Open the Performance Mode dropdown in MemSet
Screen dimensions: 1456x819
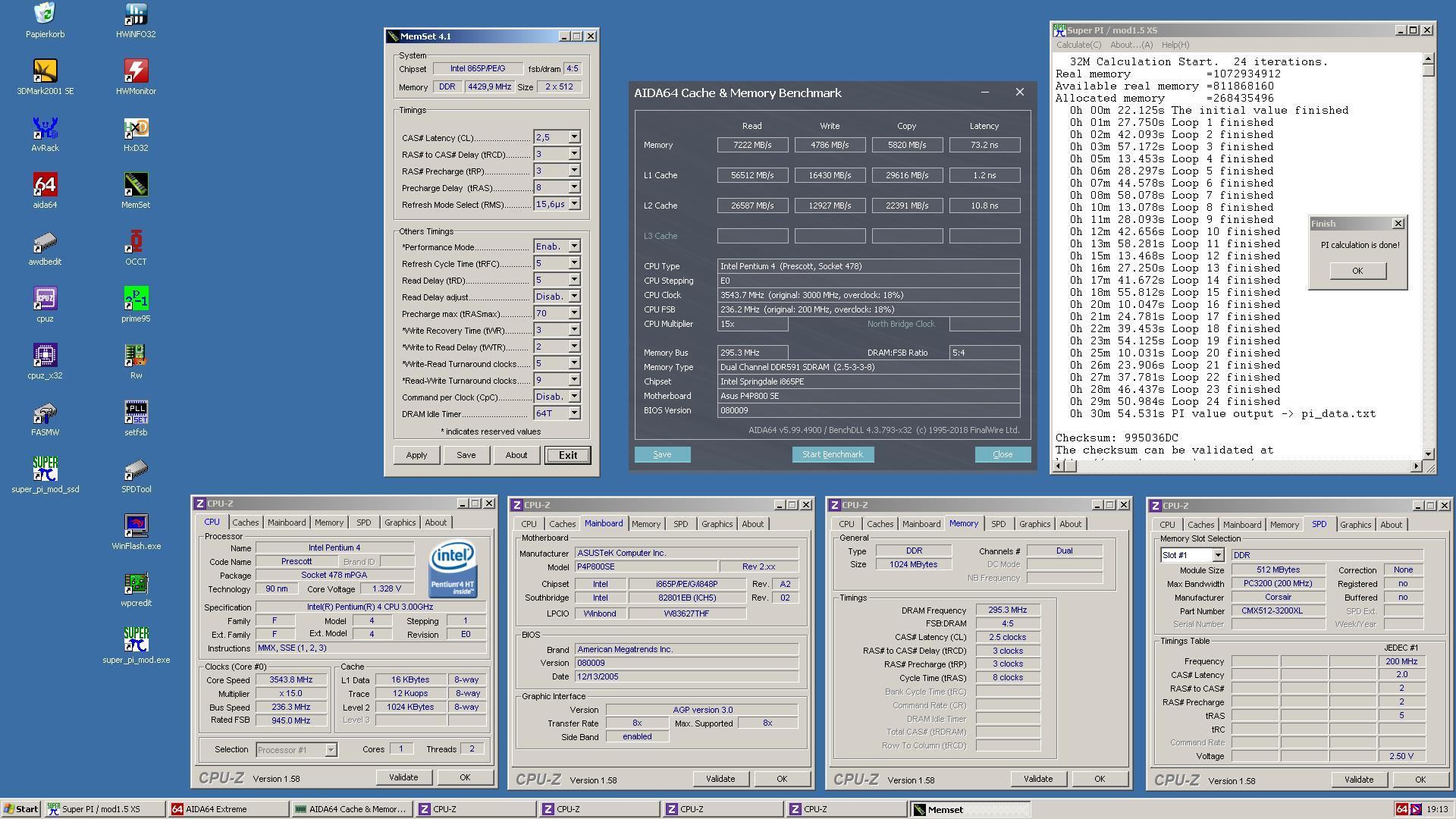tap(574, 246)
